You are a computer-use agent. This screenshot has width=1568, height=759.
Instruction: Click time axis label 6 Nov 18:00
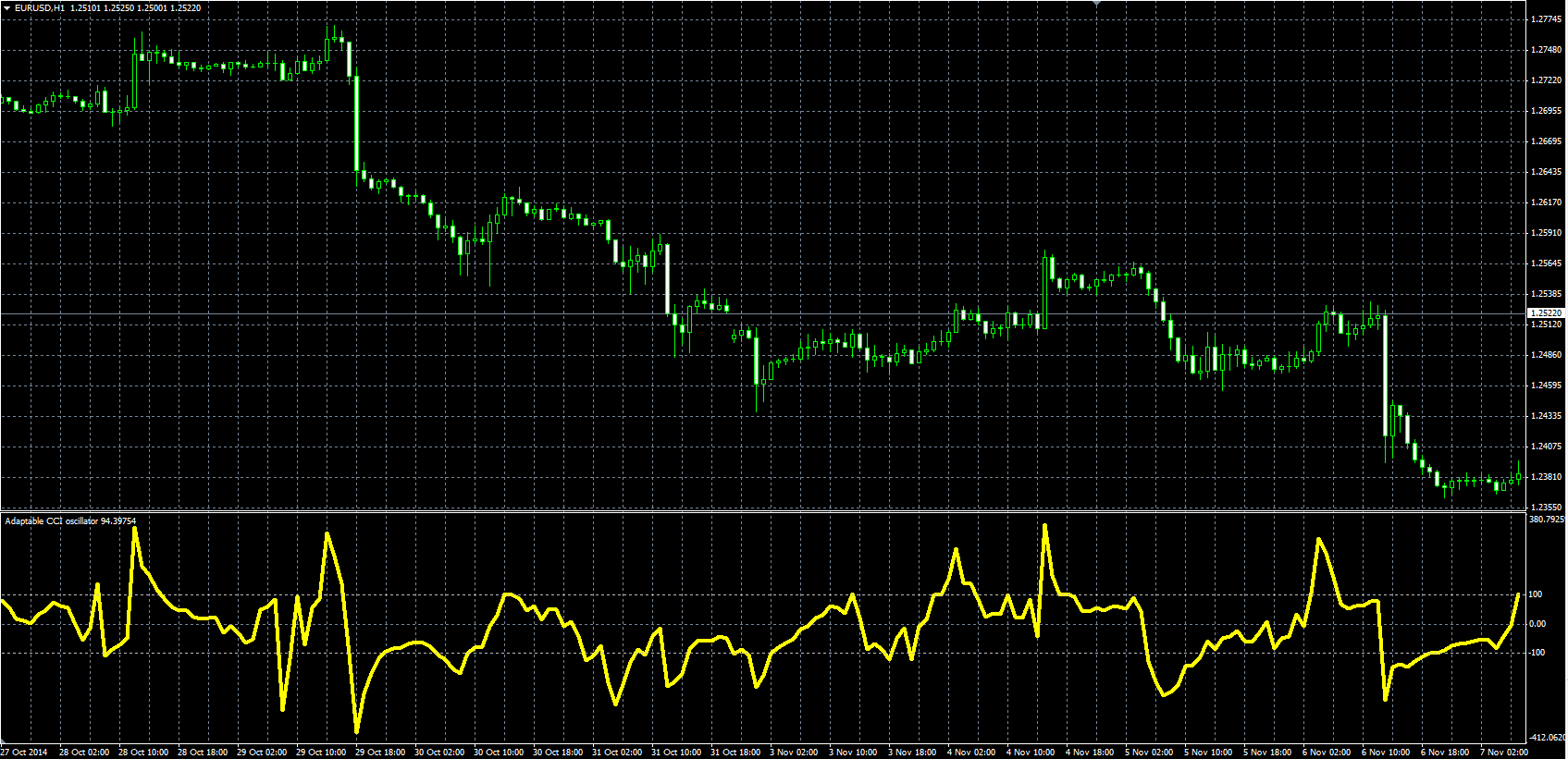[x=1445, y=753]
